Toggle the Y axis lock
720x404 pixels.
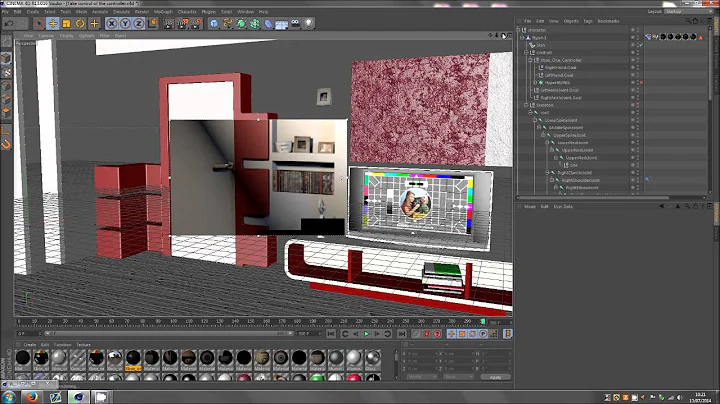tap(125, 23)
